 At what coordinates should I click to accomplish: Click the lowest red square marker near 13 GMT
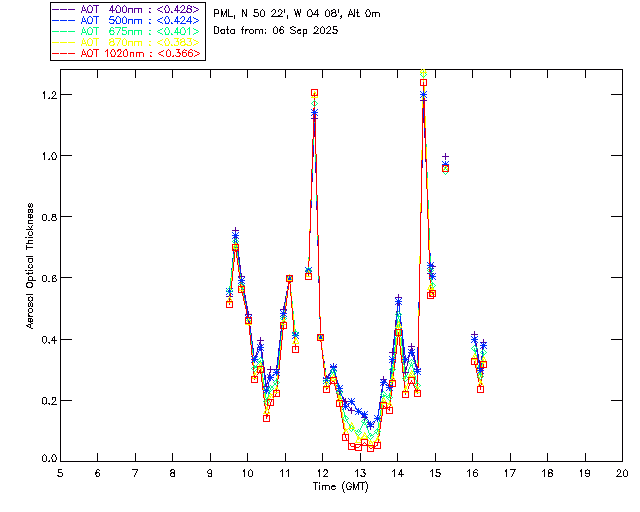[358, 447]
